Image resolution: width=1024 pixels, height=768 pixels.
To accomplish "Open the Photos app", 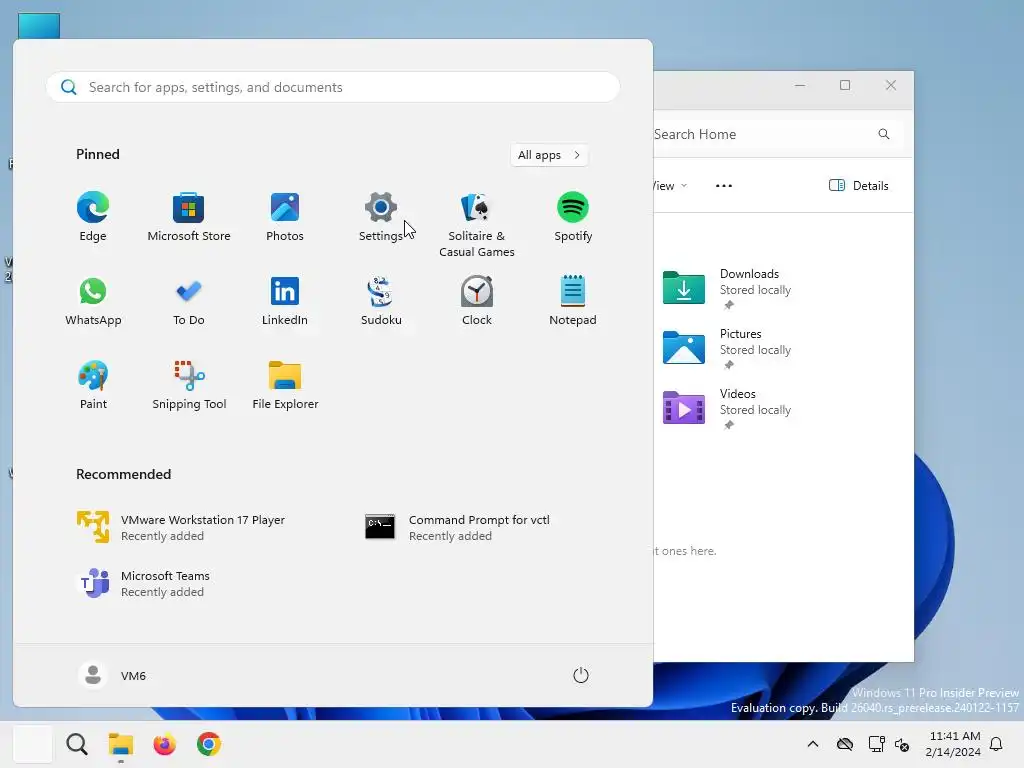I will pyautogui.click(x=285, y=217).
